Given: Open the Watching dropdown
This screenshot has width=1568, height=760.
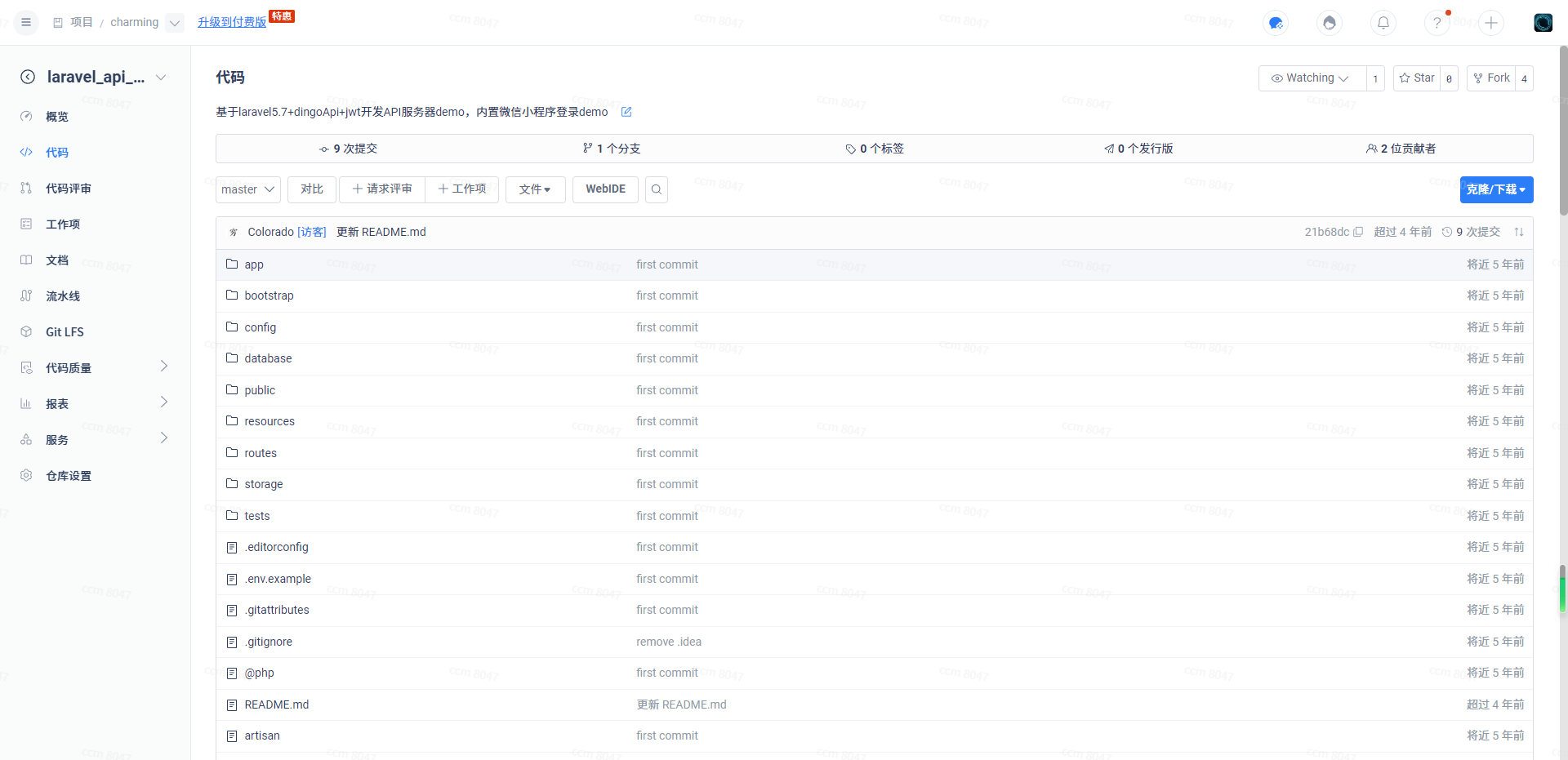Looking at the screenshot, I should click(x=1312, y=78).
